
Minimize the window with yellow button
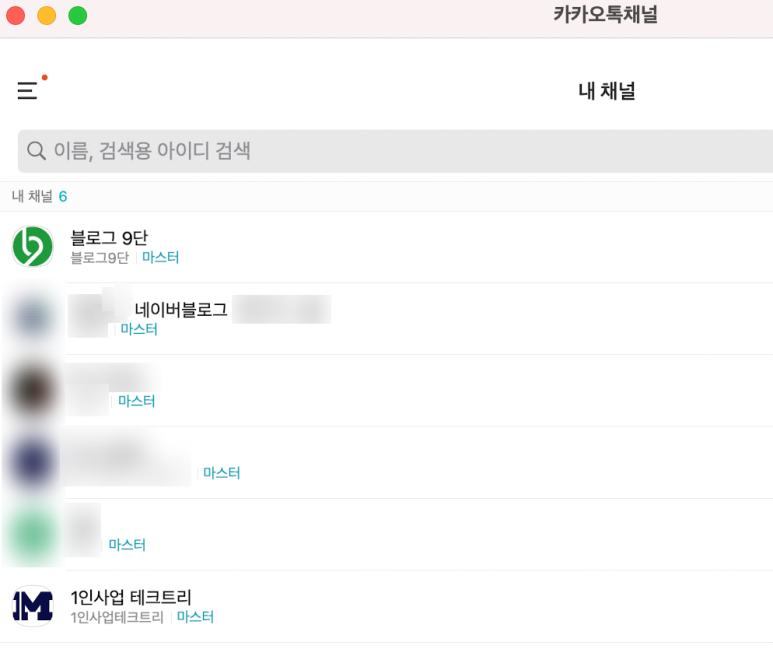(47, 15)
